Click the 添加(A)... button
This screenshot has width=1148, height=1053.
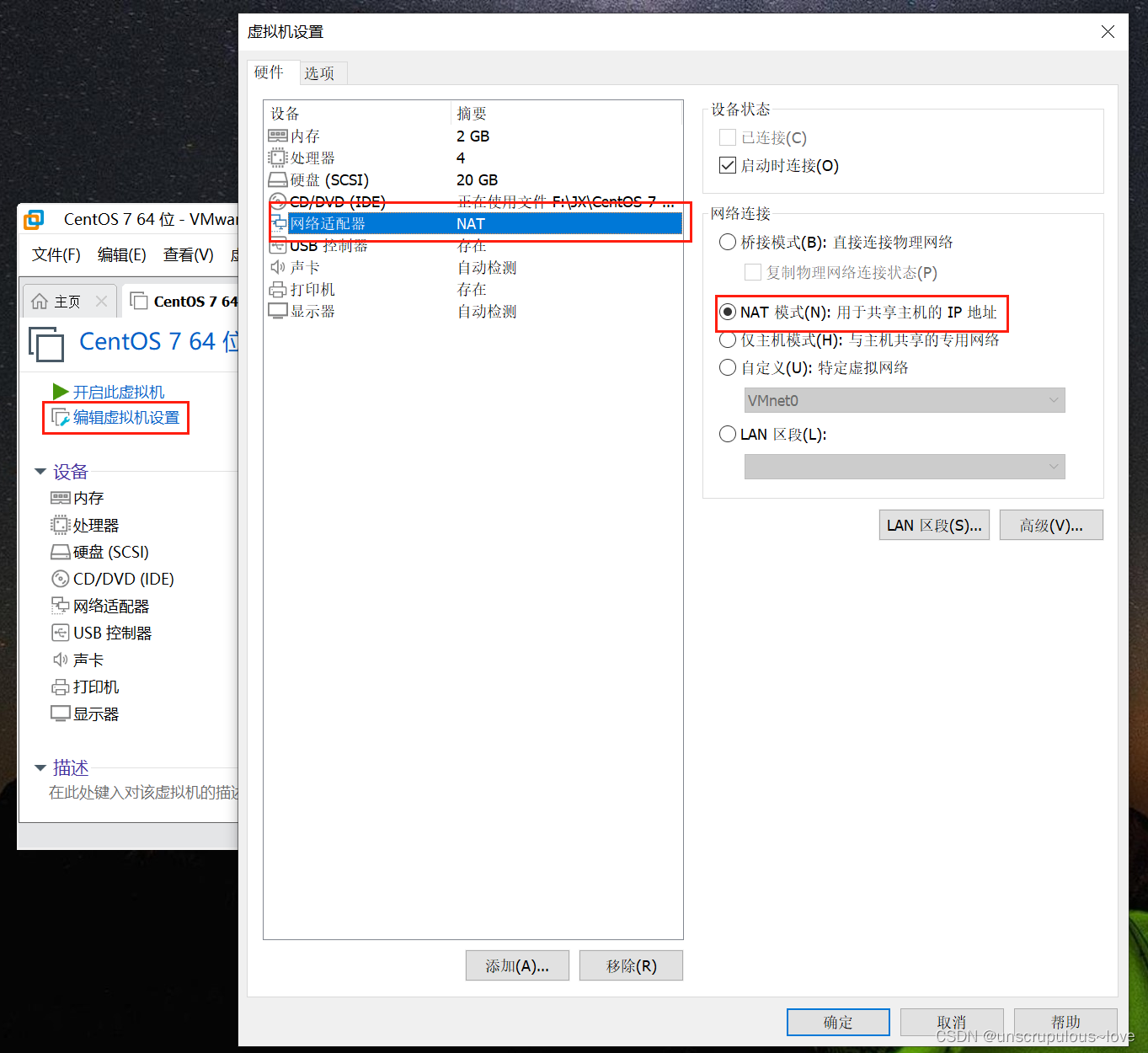click(x=517, y=965)
